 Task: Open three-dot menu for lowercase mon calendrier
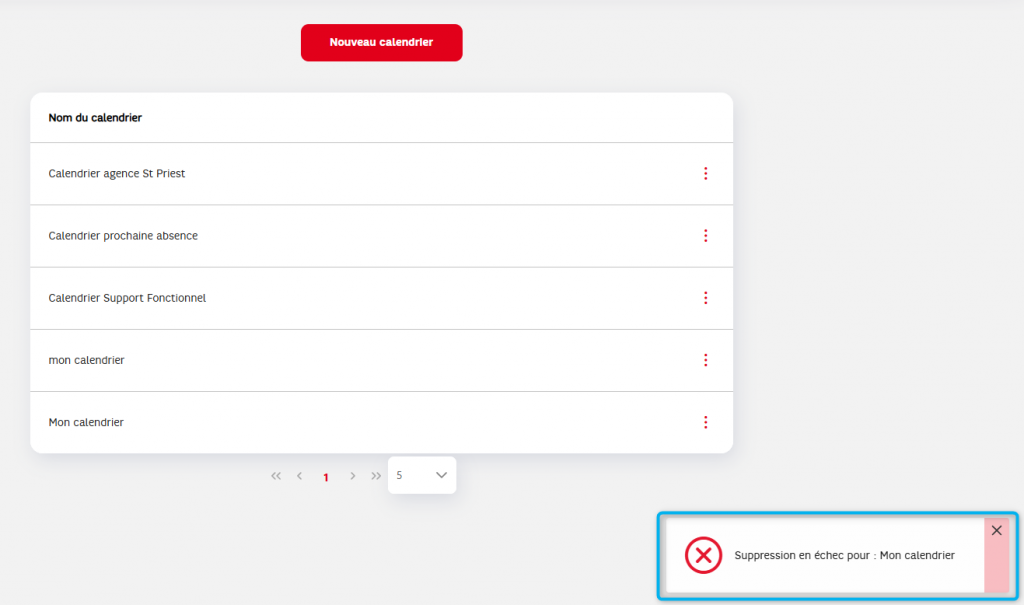pos(705,360)
